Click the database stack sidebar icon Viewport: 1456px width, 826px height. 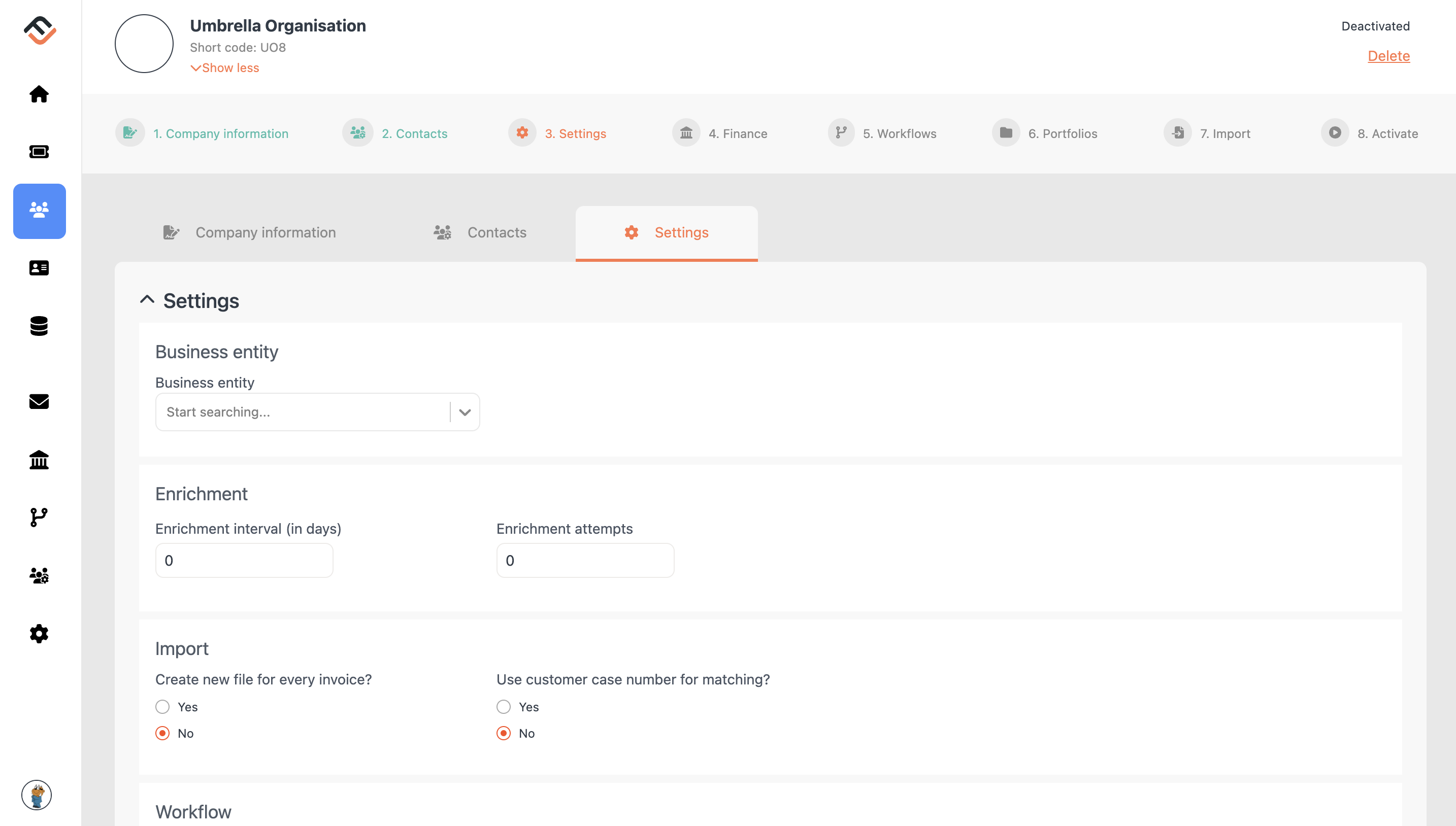coord(39,326)
